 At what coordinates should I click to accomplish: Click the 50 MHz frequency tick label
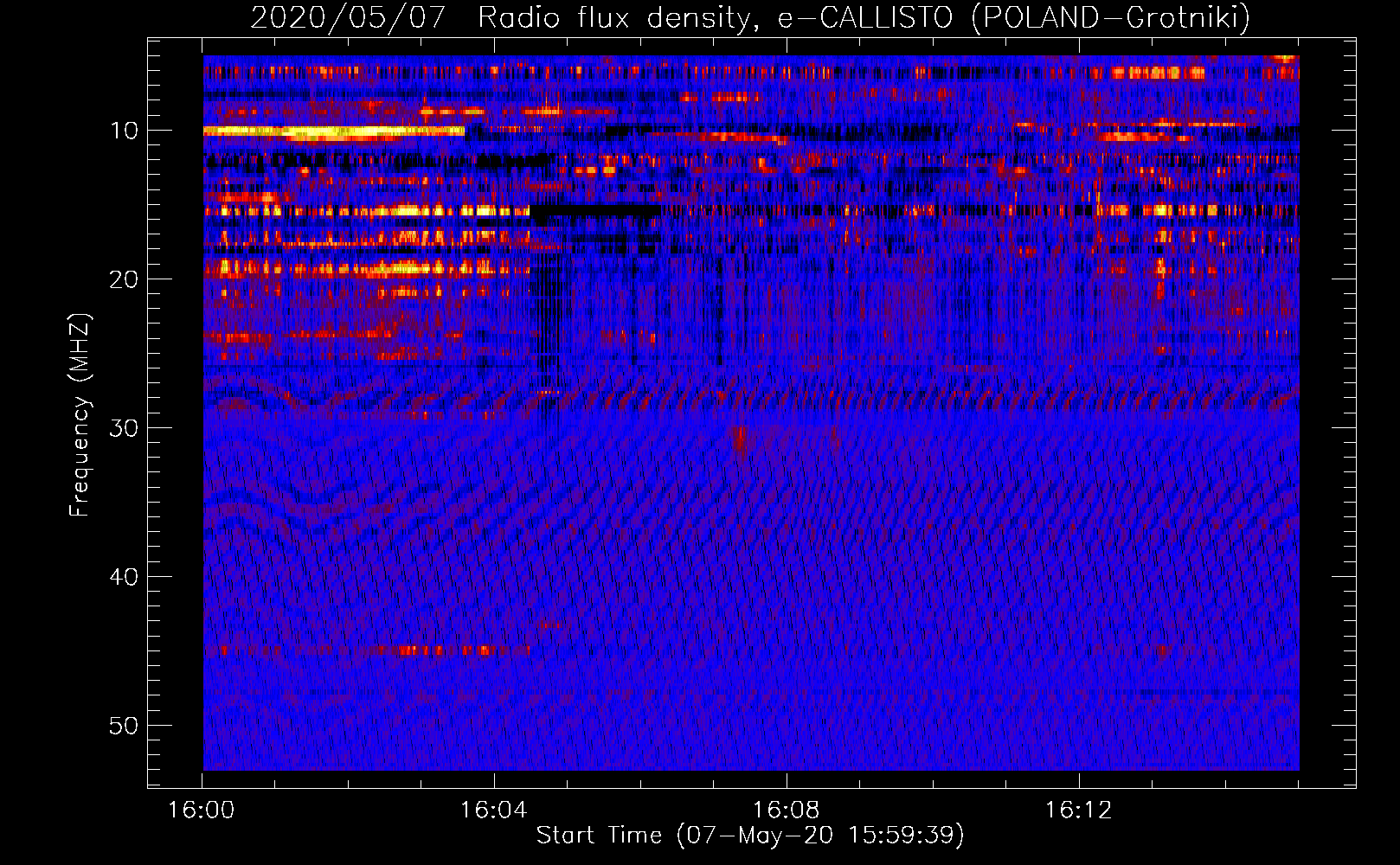coord(125,726)
